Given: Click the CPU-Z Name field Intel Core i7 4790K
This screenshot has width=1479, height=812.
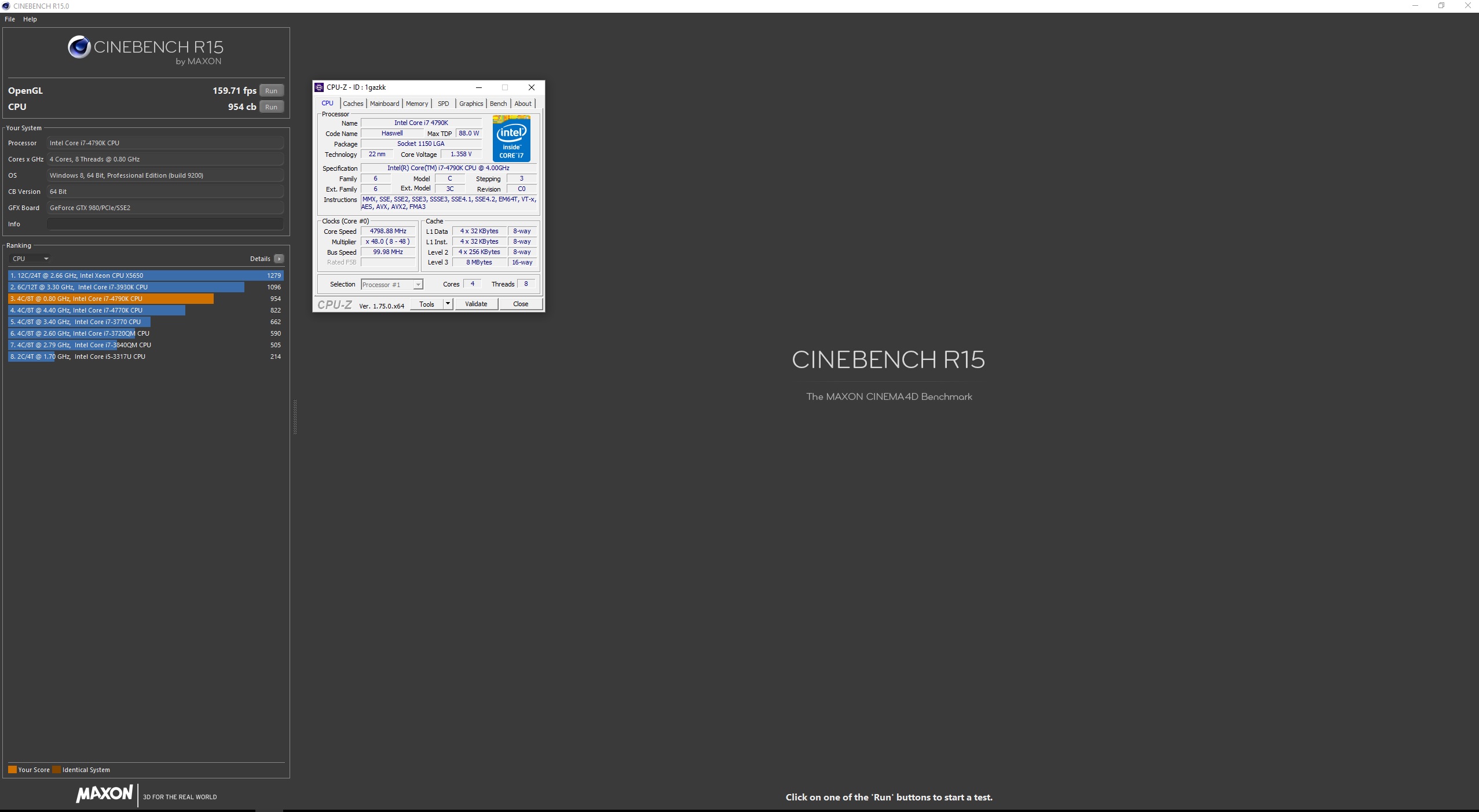Looking at the screenshot, I should [x=421, y=123].
